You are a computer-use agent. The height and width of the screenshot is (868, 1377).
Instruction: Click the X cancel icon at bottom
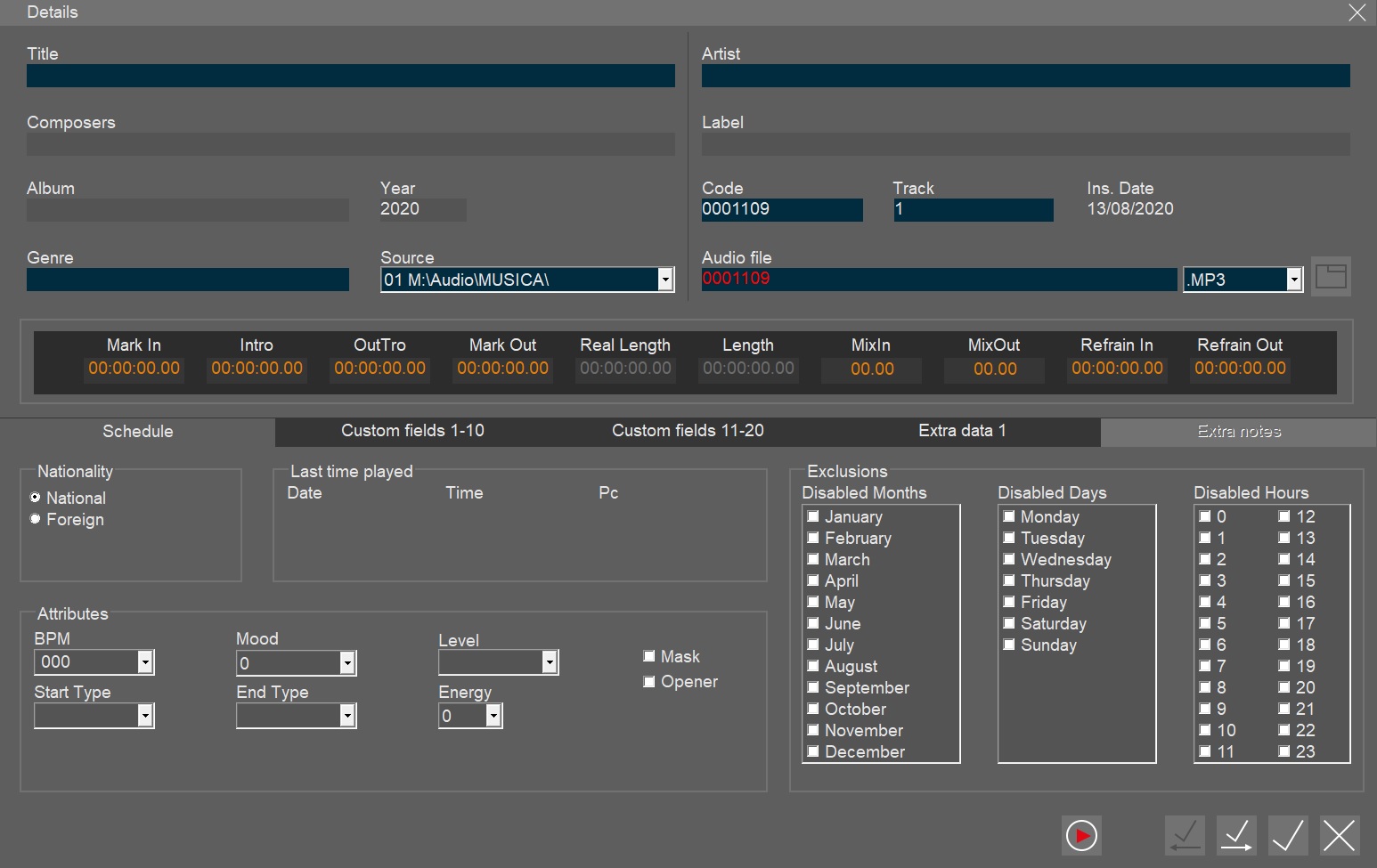[x=1339, y=835]
